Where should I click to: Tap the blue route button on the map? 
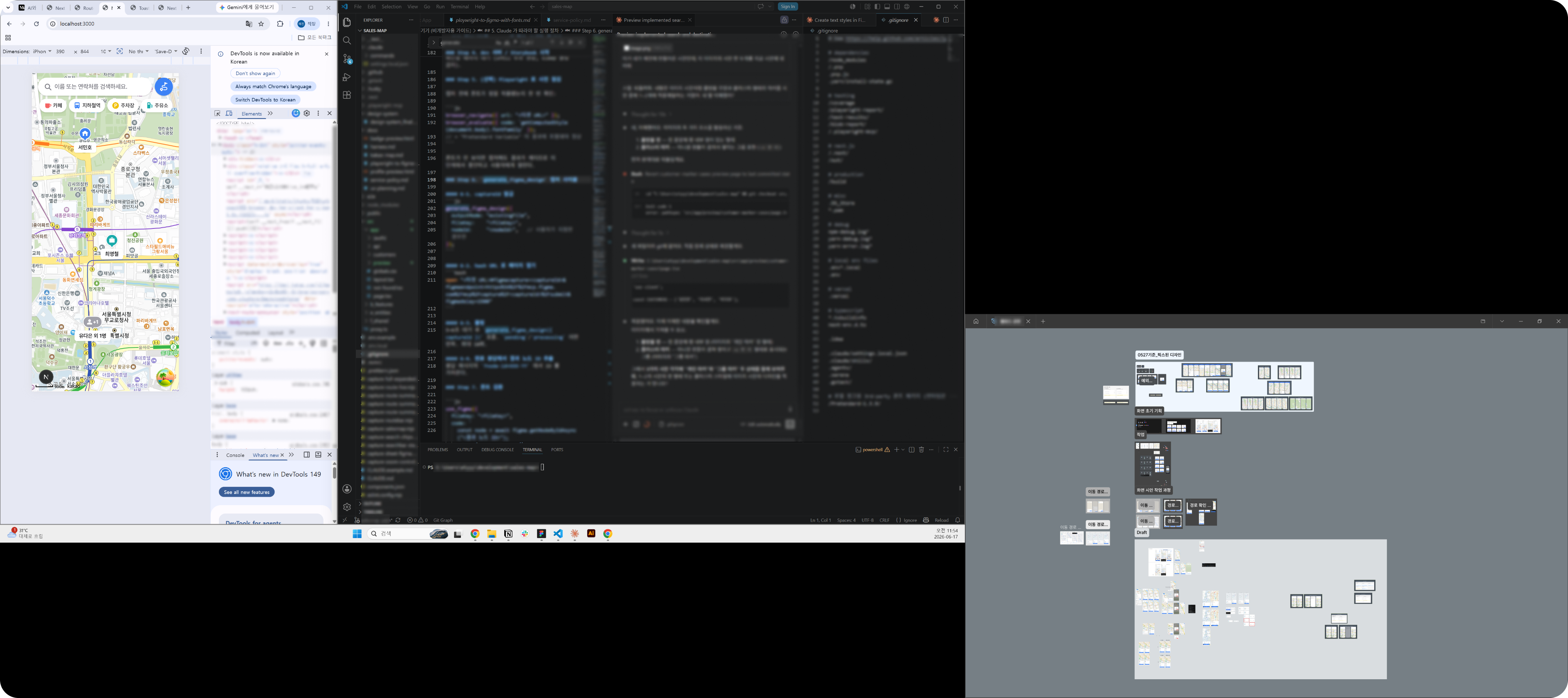tap(163, 87)
